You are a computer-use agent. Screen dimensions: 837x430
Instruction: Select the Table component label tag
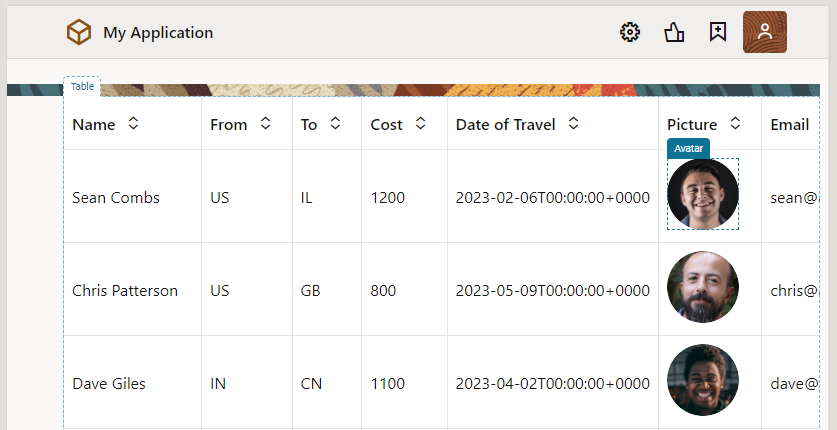[82, 86]
